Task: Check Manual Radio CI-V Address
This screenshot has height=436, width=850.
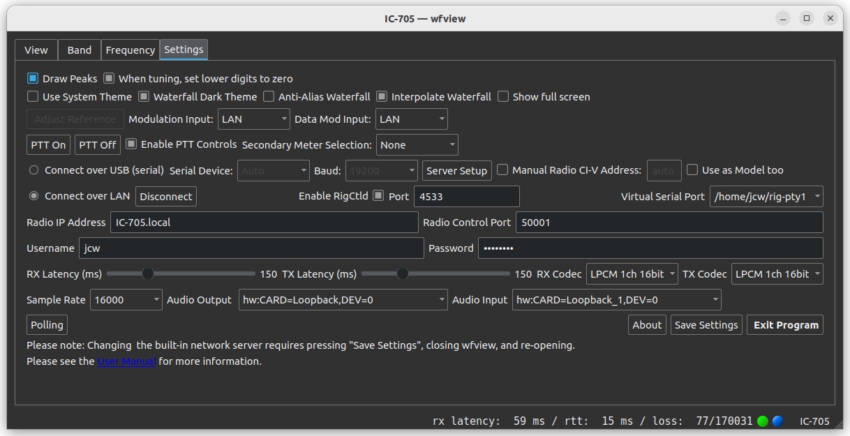Action: [503, 170]
